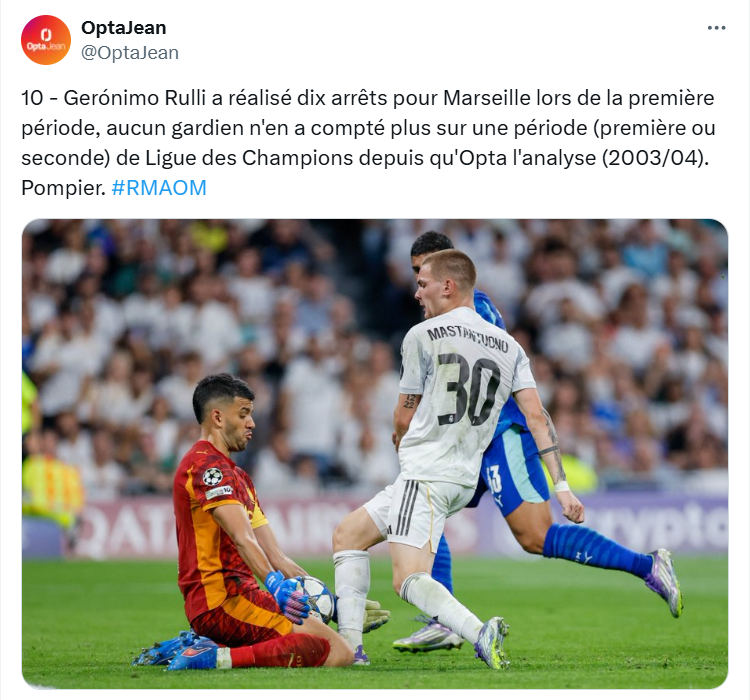Click the QATAR advertising board text

[x=128, y=530]
